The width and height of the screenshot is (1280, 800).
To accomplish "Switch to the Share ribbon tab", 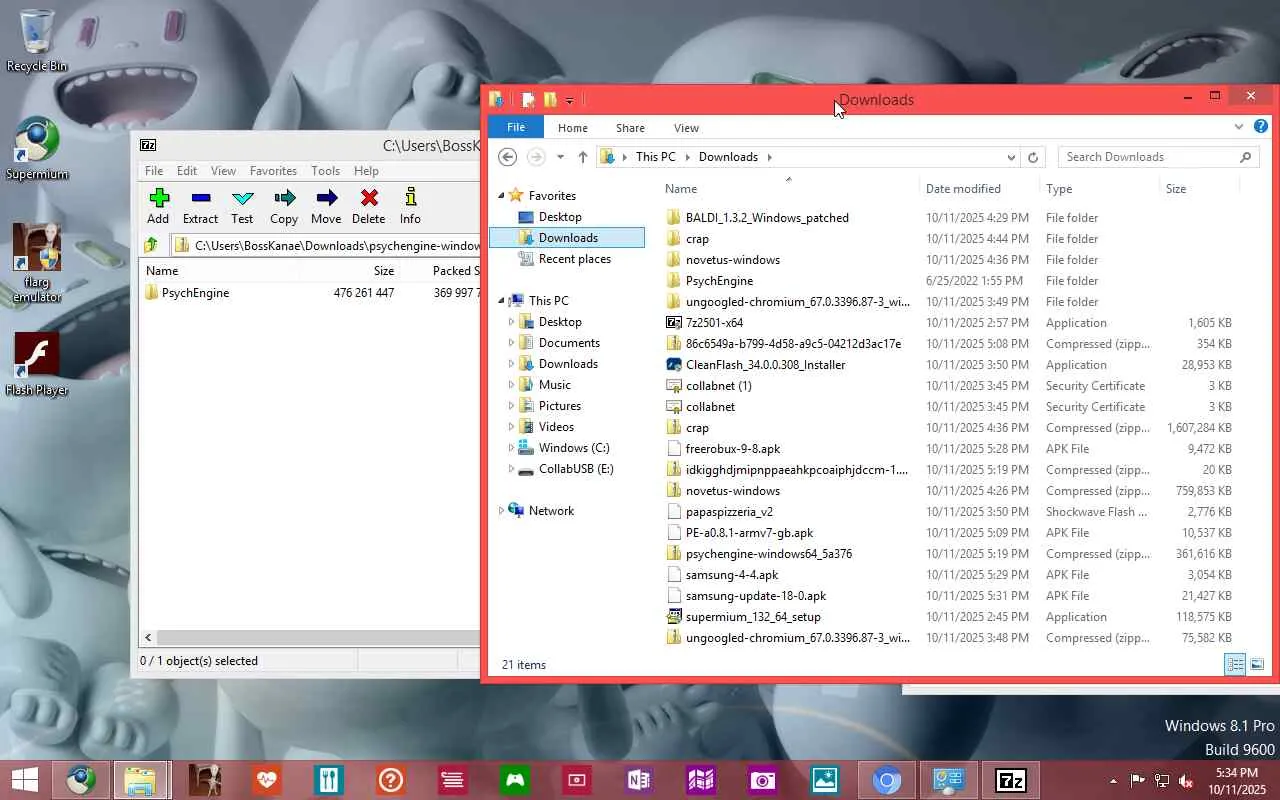I will 630,128.
